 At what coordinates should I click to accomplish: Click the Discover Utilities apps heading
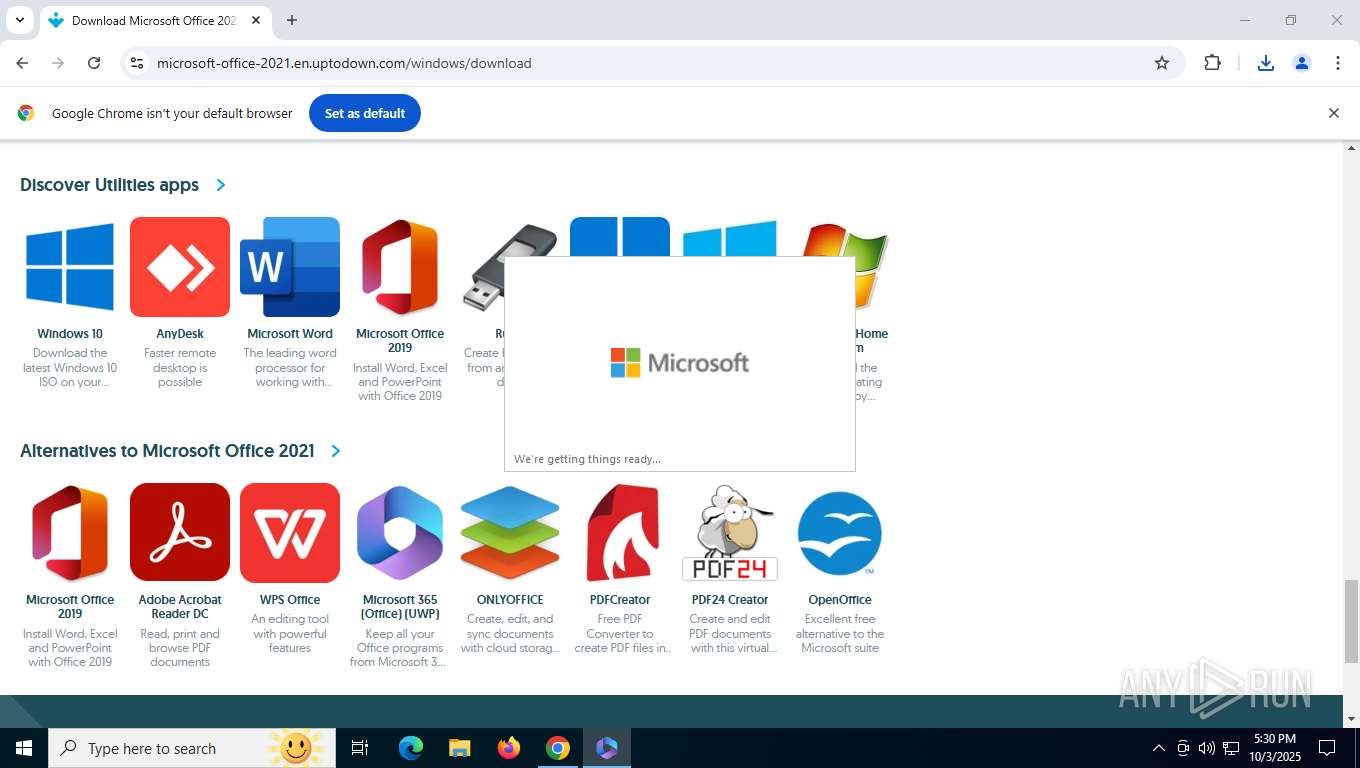click(109, 185)
